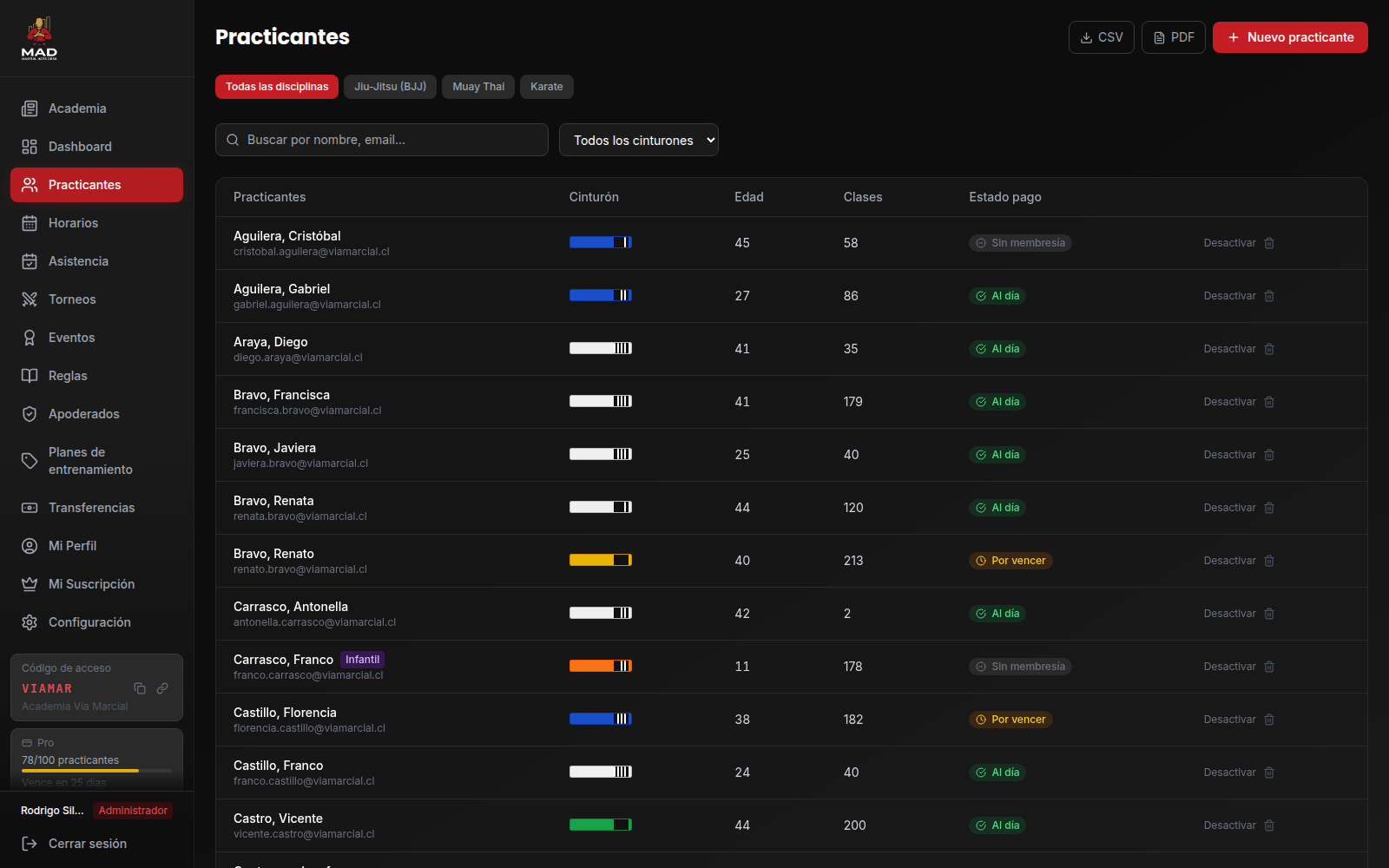Open Eventos from sidebar
Image resolution: width=1389 pixels, height=868 pixels.
(x=96, y=338)
